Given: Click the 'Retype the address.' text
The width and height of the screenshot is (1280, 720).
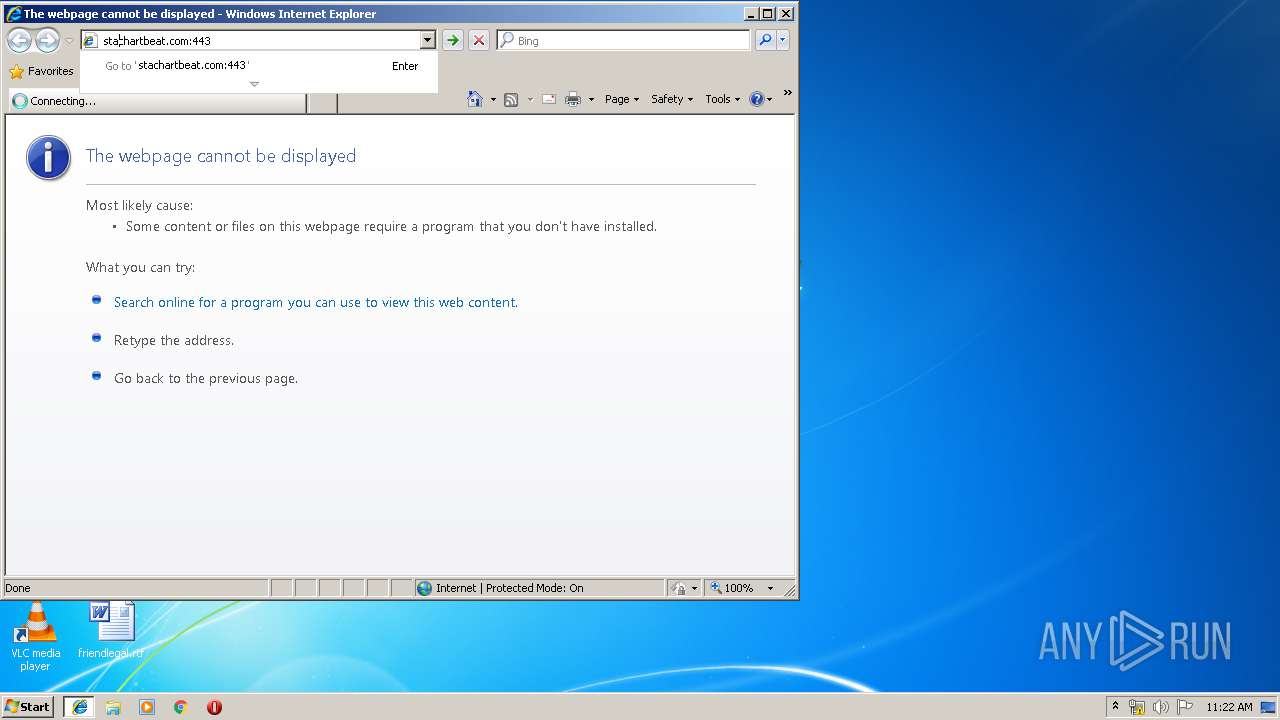Looking at the screenshot, I should [174, 340].
